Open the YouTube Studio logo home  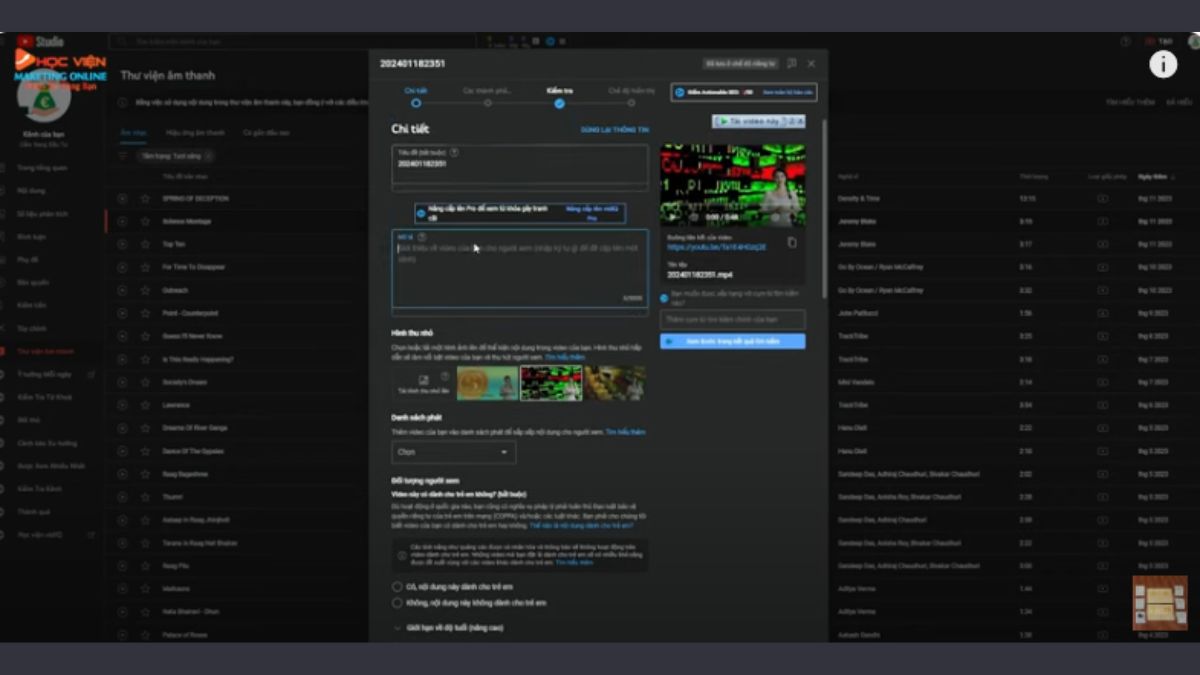(40, 42)
